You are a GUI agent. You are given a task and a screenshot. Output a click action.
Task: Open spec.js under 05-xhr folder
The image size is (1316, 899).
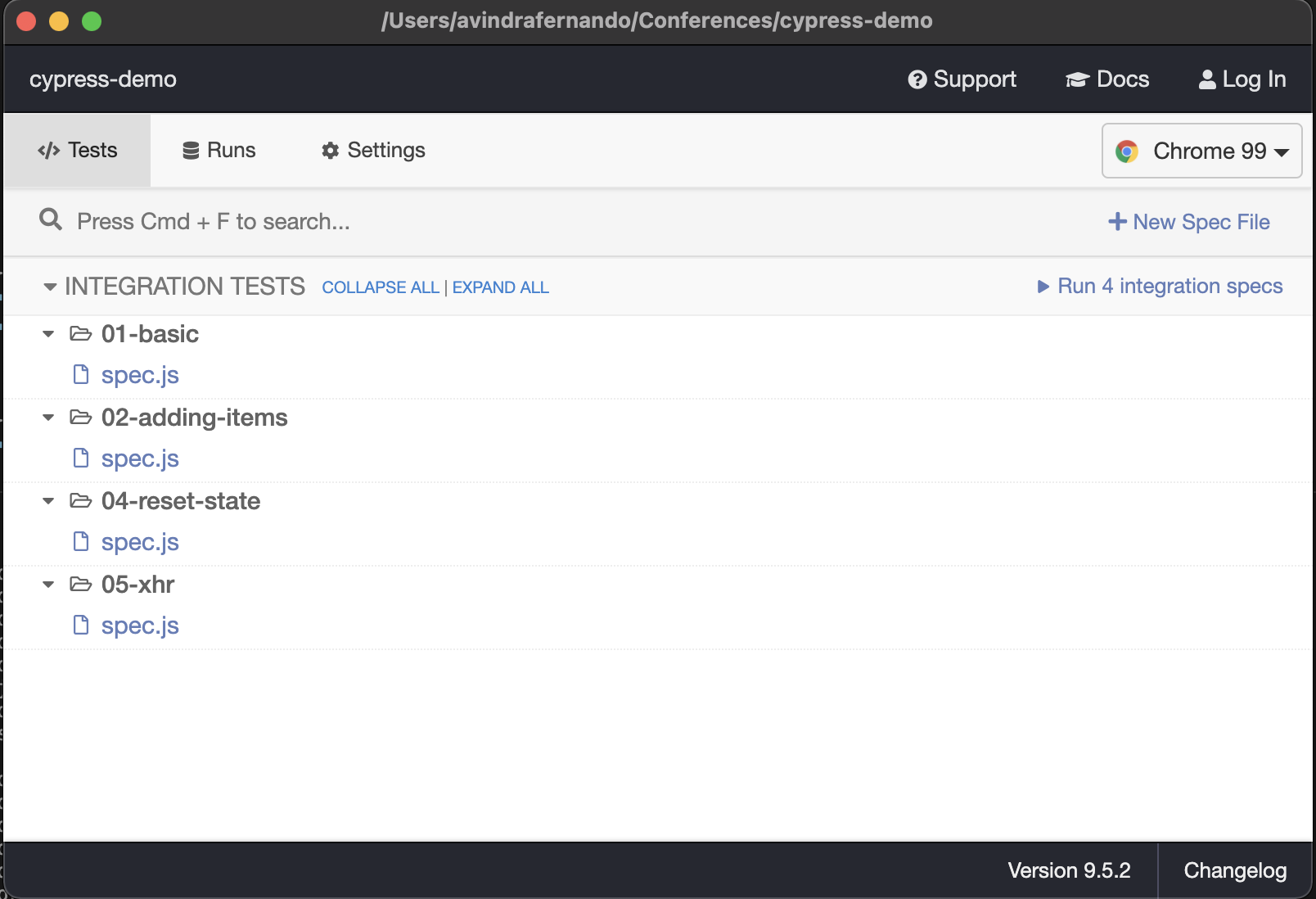point(140,626)
